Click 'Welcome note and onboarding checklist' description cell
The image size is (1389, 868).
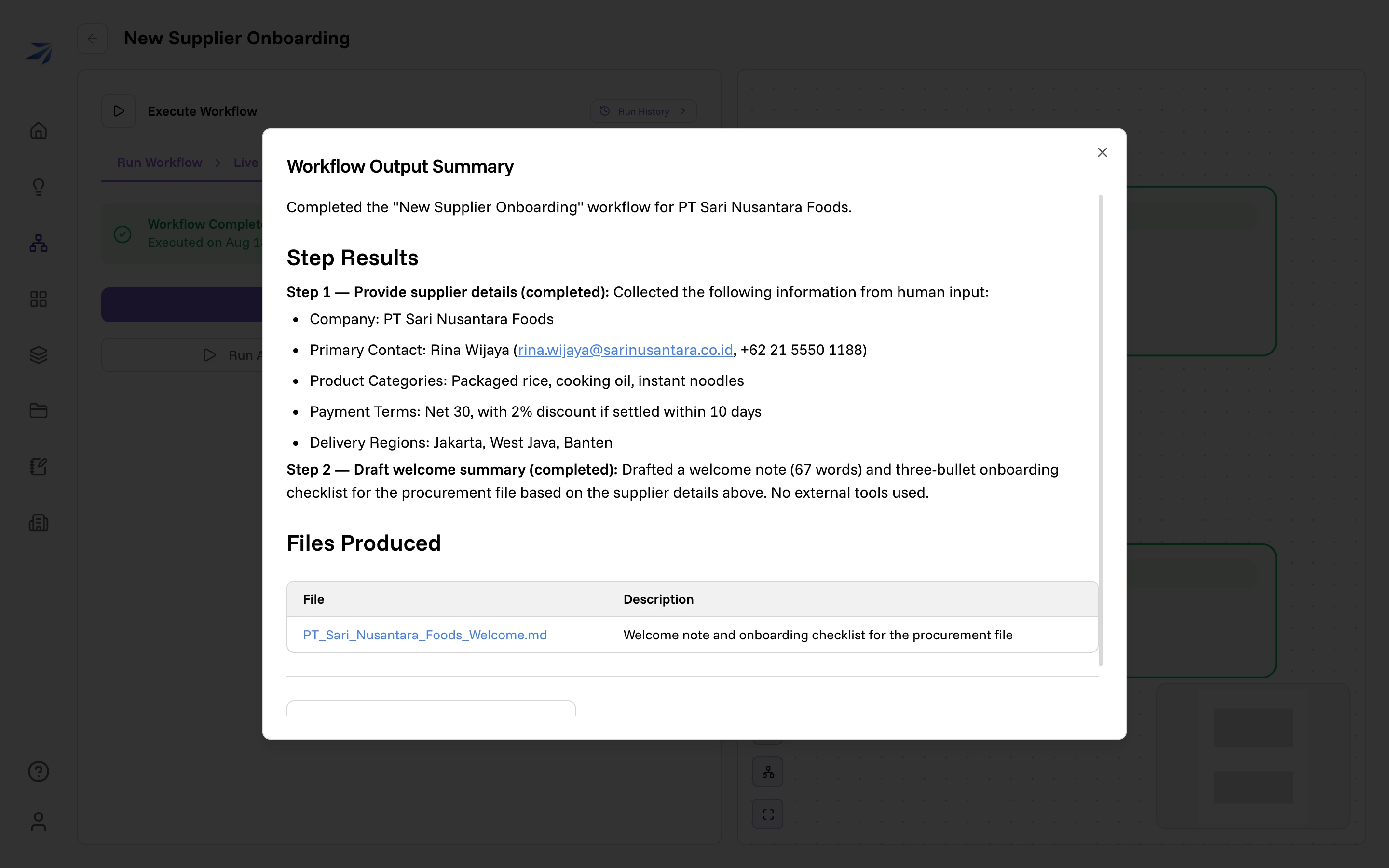(x=818, y=635)
